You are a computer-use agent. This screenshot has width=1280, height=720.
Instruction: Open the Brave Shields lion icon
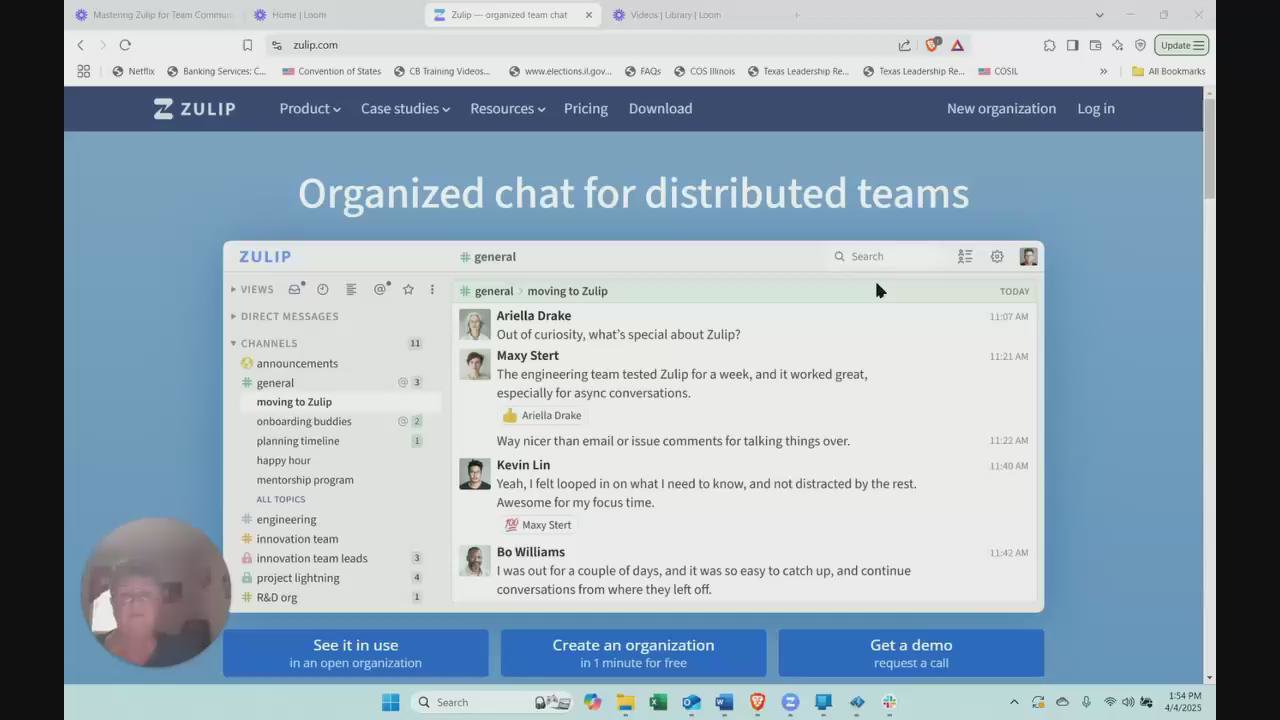click(932, 45)
